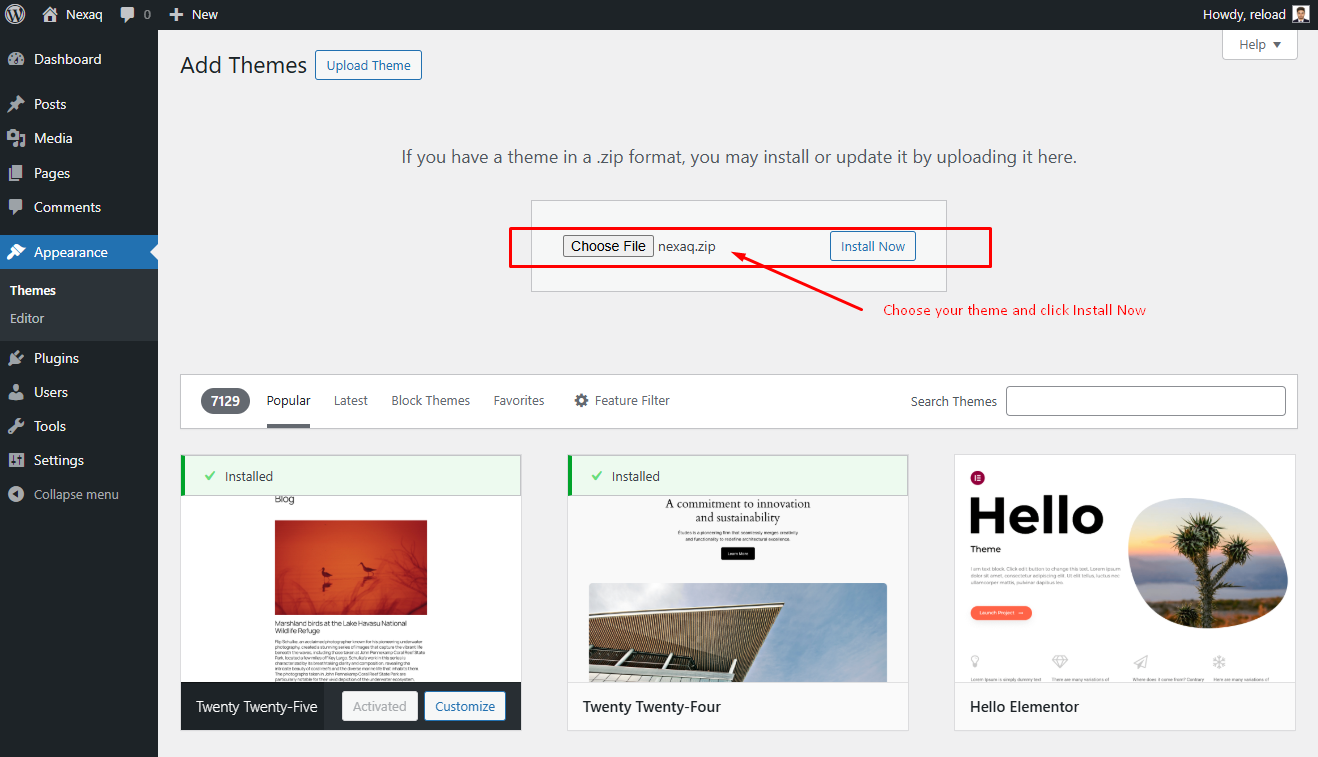The width and height of the screenshot is (1318, 757).
Task: Click the Twenty Twenty-Five theme name
Action: click(257, 706)
